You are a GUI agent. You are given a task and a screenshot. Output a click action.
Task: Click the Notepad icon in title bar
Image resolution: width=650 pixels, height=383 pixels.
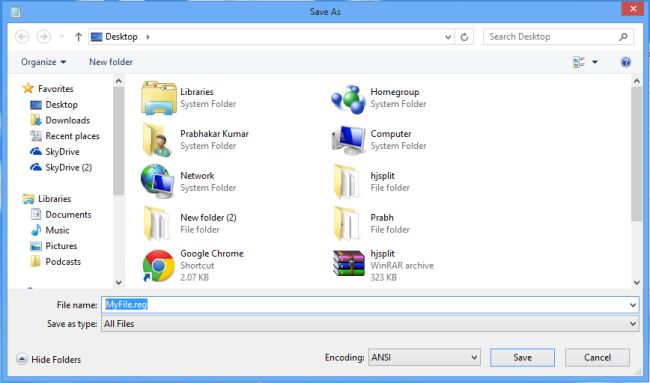tap(15, 12)
